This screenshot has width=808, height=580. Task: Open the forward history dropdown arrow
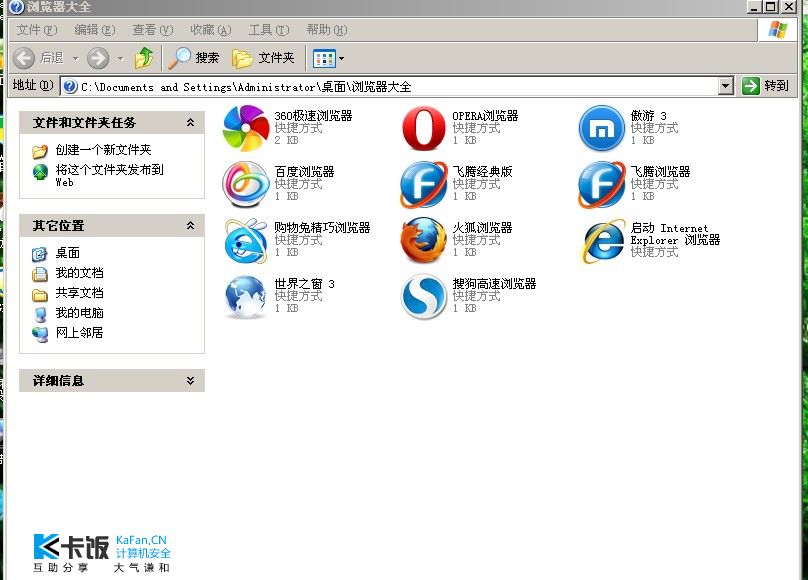coord(121,59)
